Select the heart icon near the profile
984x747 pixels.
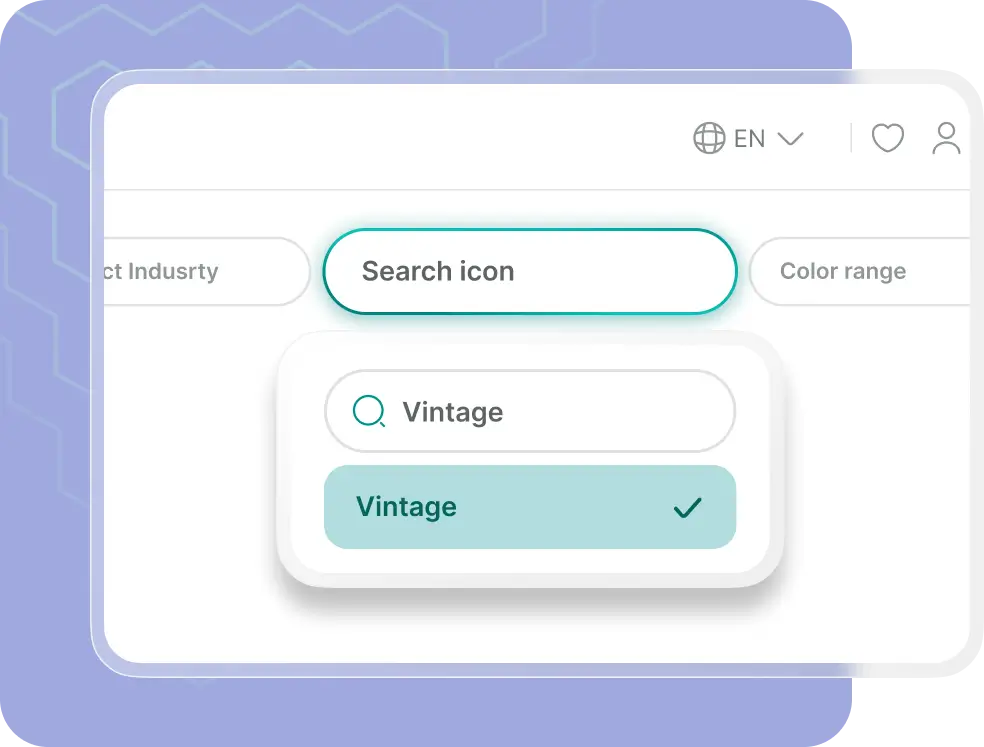coord(888,139)
